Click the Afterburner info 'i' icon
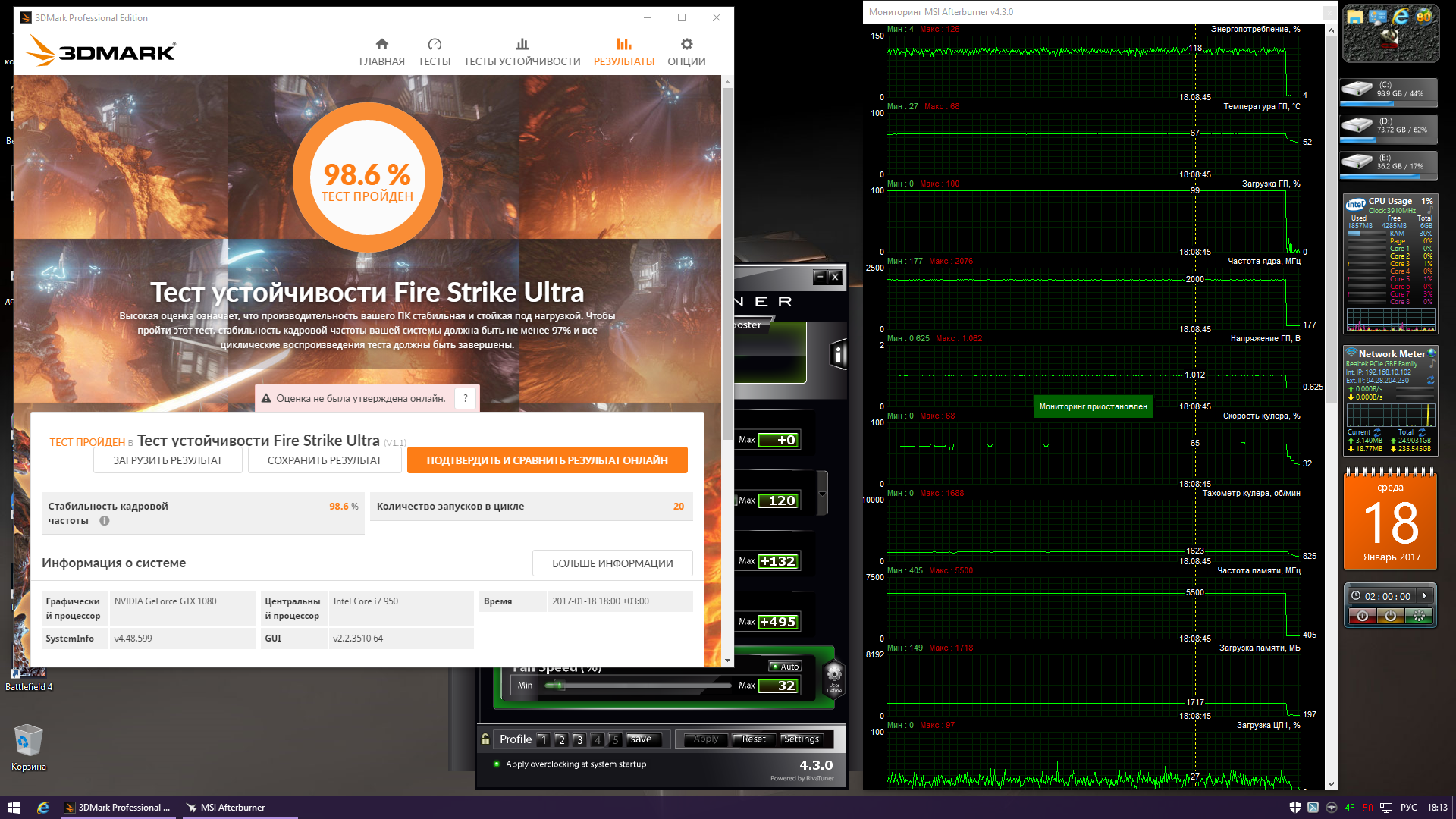Image resolution: width=1456 pixels, height=819 pixels. click(837, 355)
